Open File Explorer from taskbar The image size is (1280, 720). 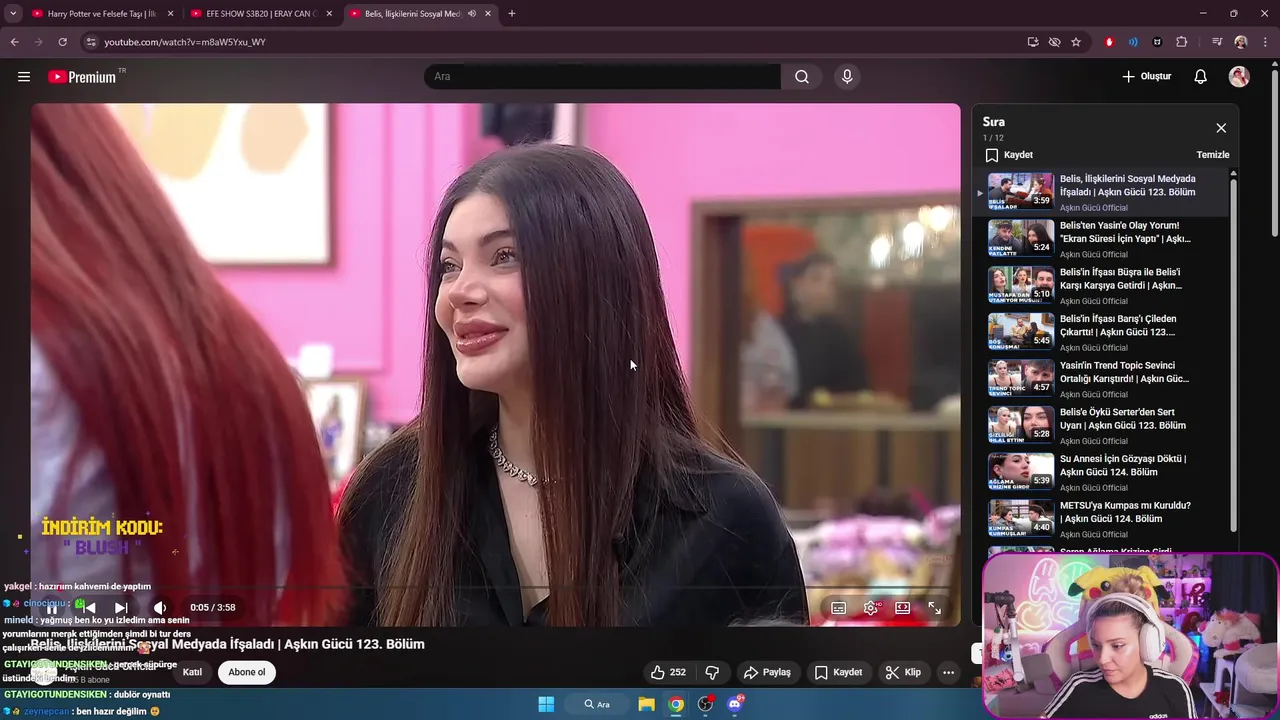pos(646,704)
